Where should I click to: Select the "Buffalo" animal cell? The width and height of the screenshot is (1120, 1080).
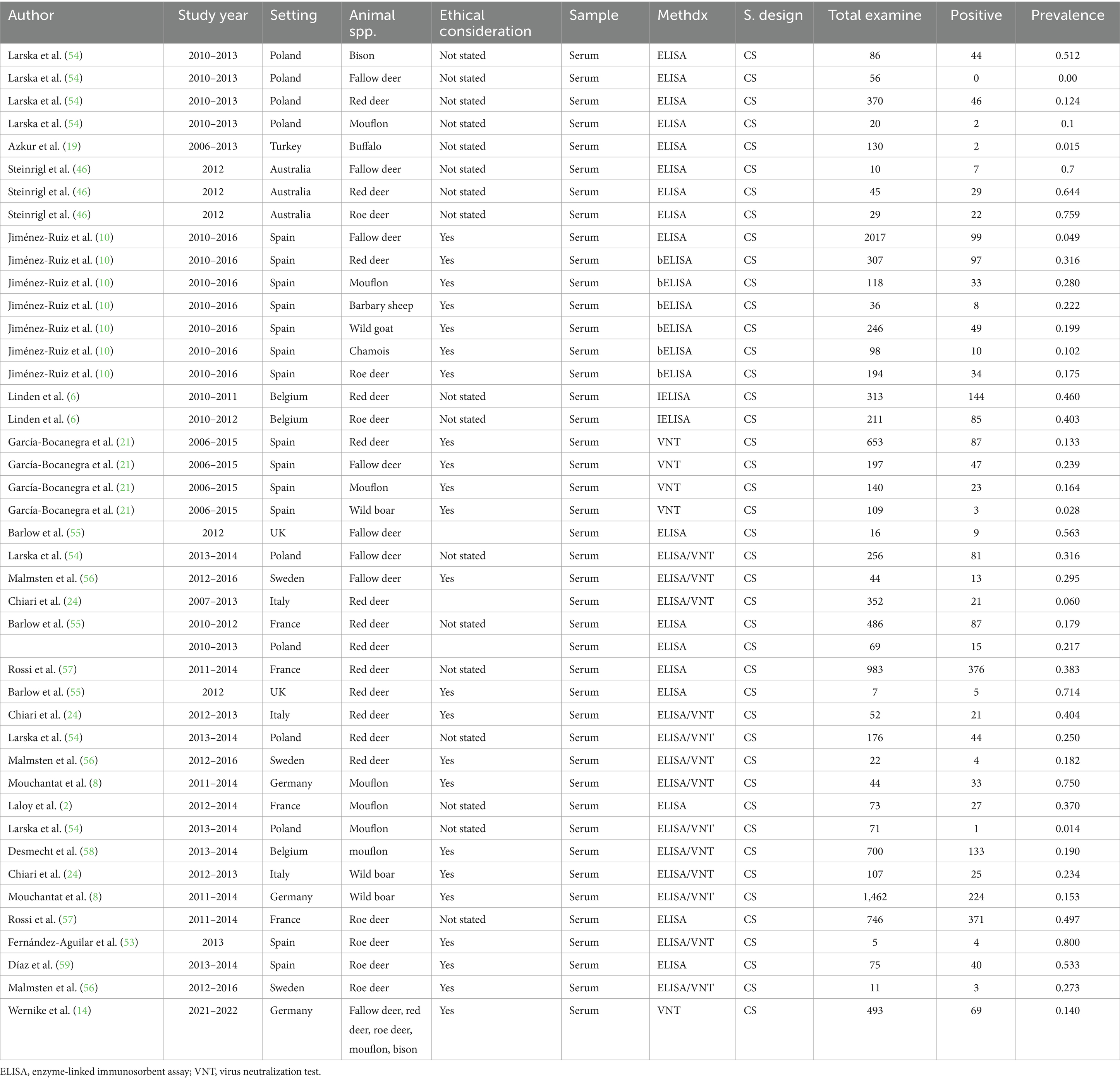365,146
